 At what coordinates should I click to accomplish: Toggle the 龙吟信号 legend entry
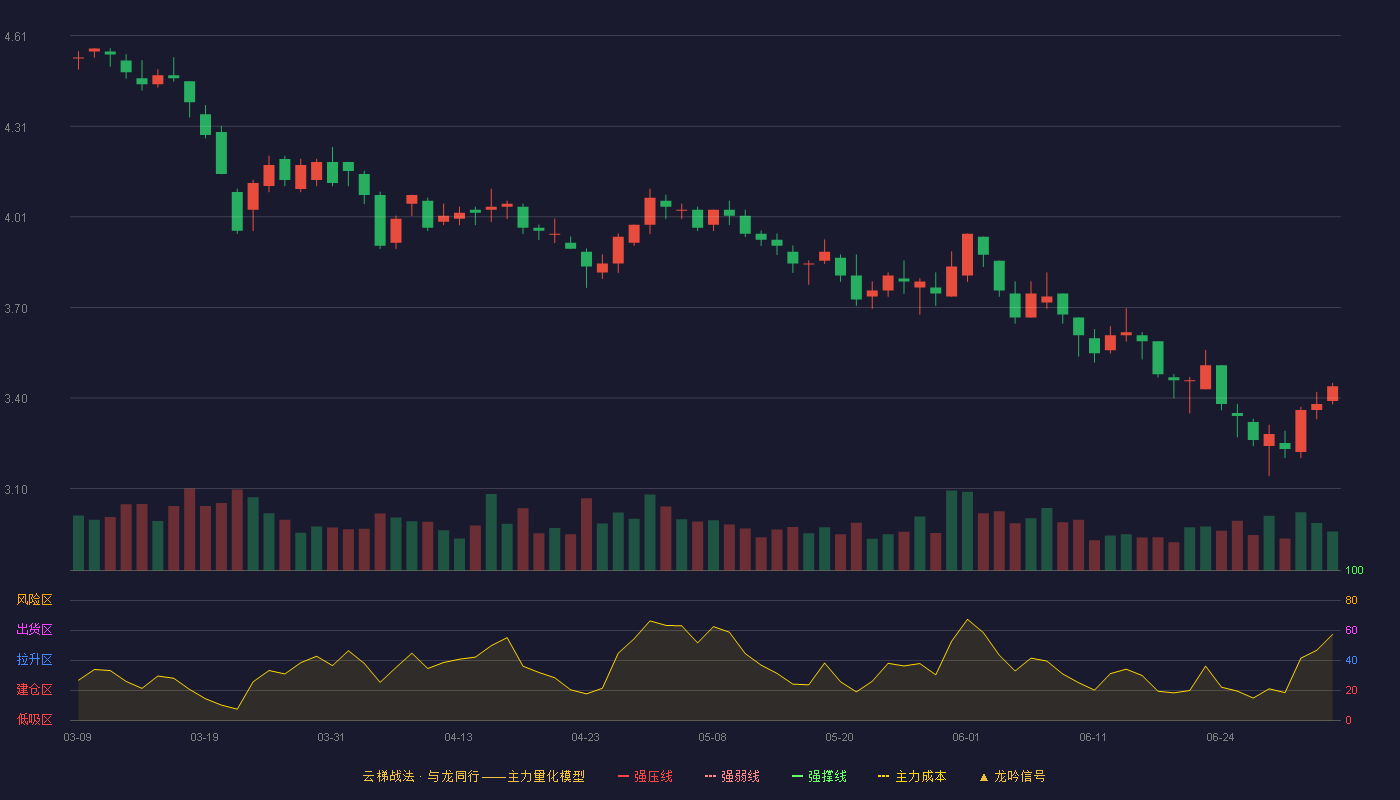click(1012, 776)
